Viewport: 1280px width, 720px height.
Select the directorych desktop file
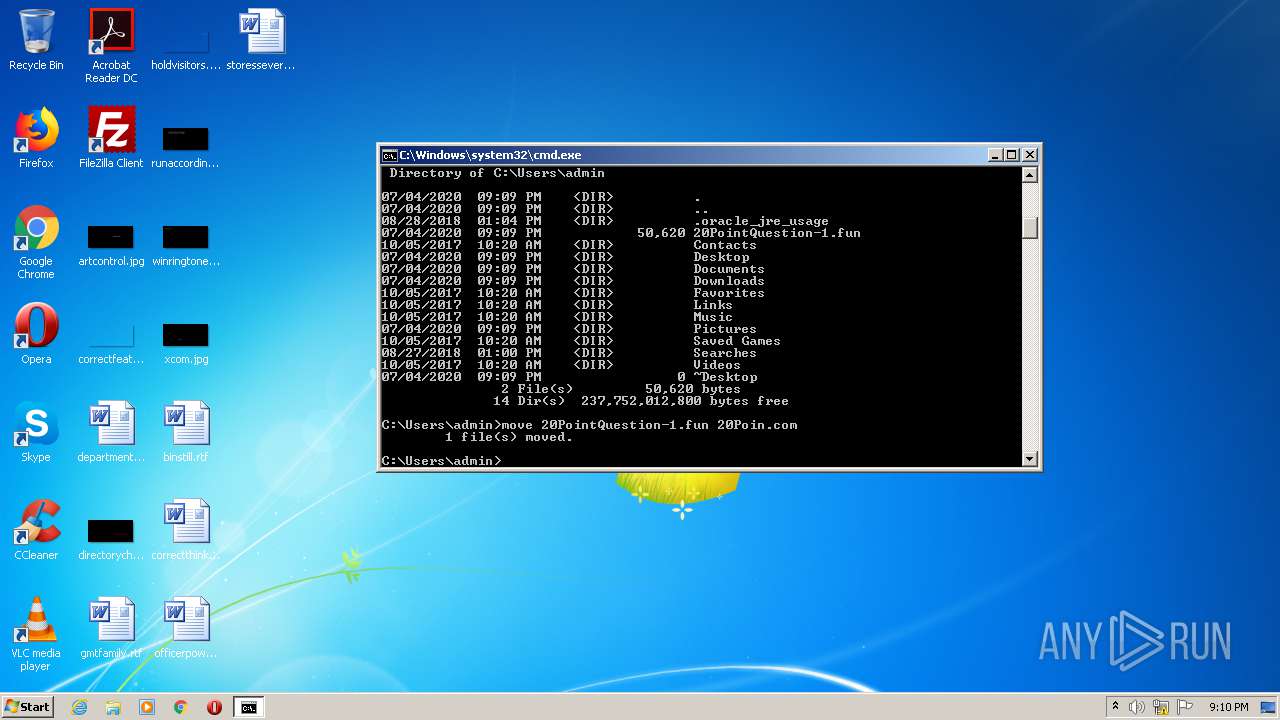coord(111,539)
